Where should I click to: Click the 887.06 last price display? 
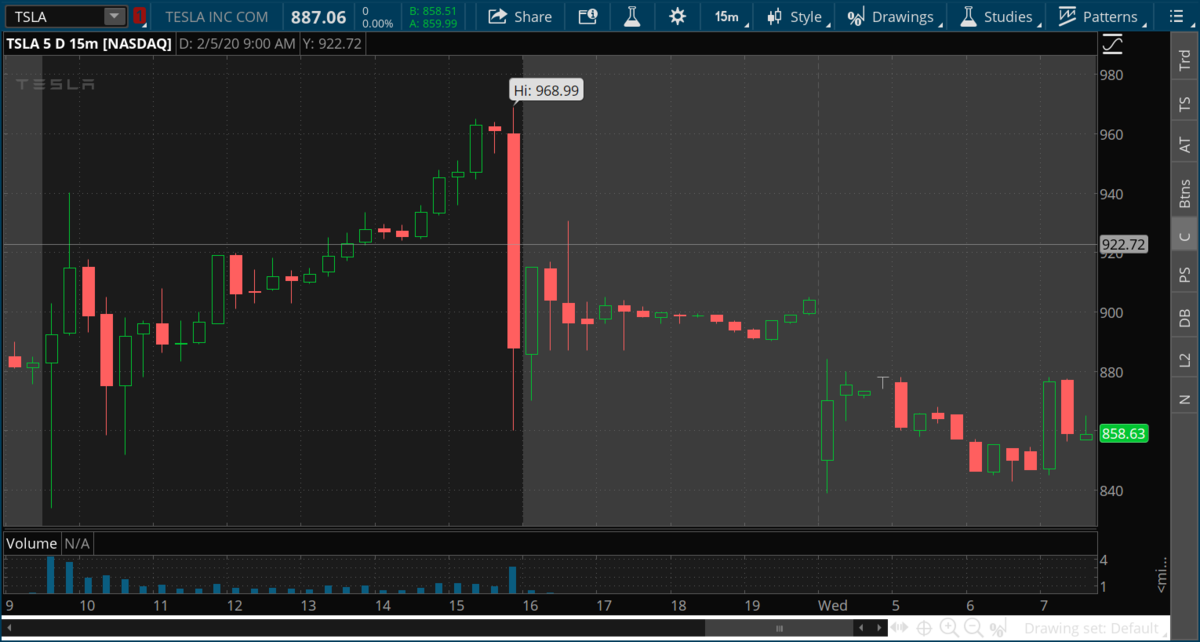(318, 17)
